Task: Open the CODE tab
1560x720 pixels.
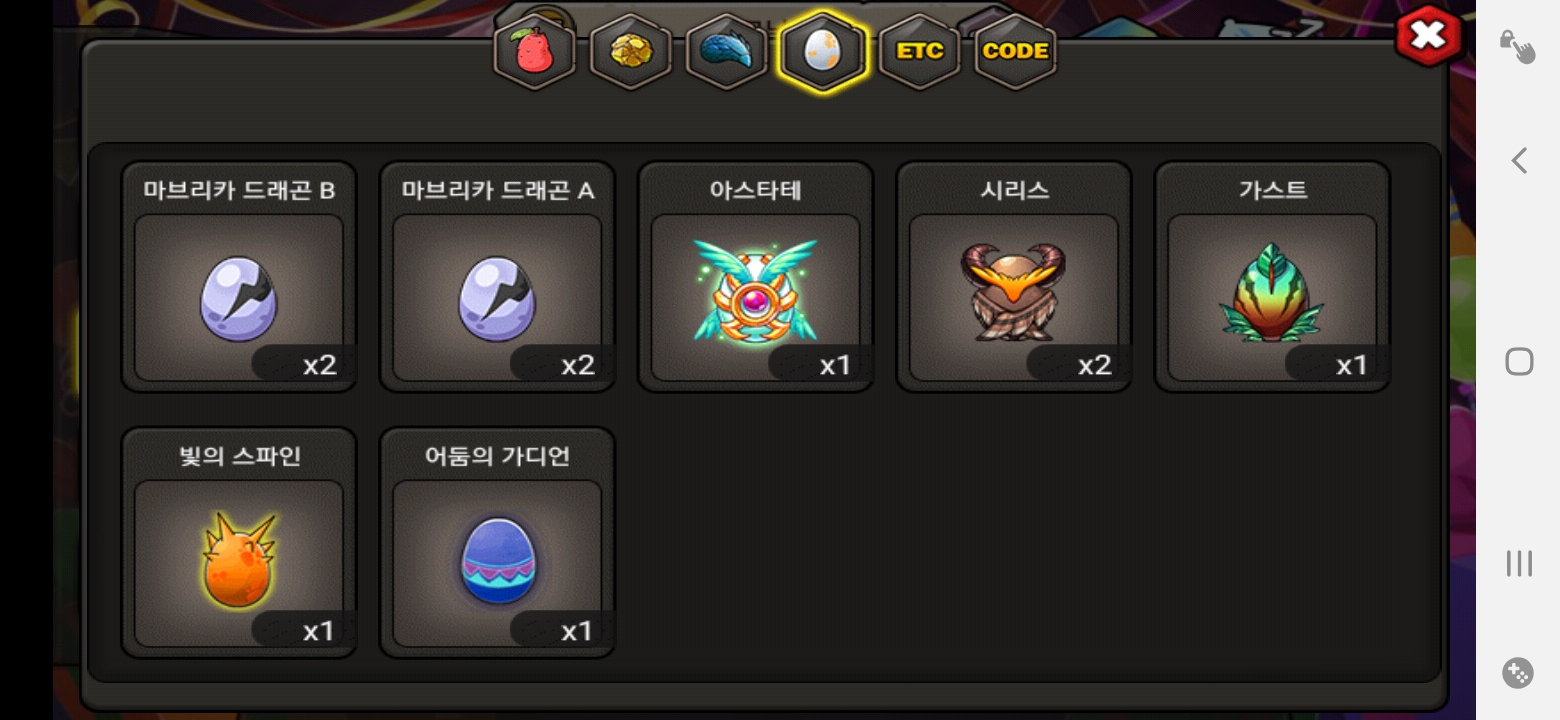Action: pyautogui.click(x=1015, y=51)
